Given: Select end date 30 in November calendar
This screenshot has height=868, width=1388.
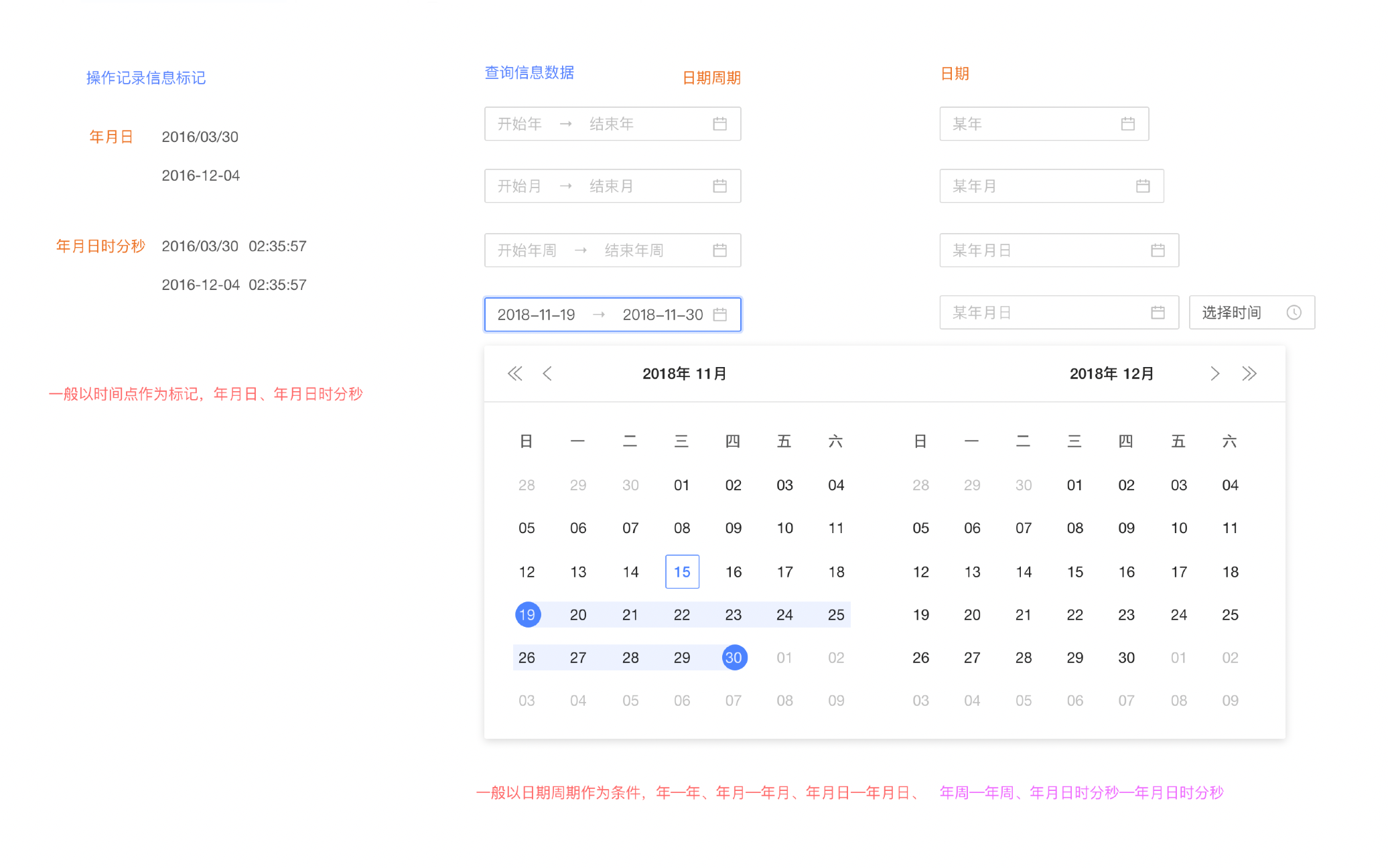Looking at the screenshot, I should tap(734, 658).
